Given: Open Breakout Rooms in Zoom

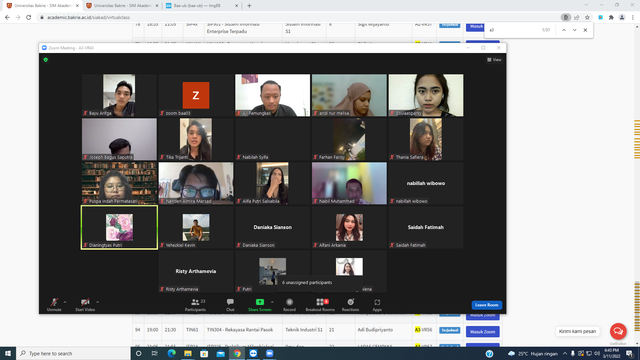Looking at the screenshot, I should 320,304.
